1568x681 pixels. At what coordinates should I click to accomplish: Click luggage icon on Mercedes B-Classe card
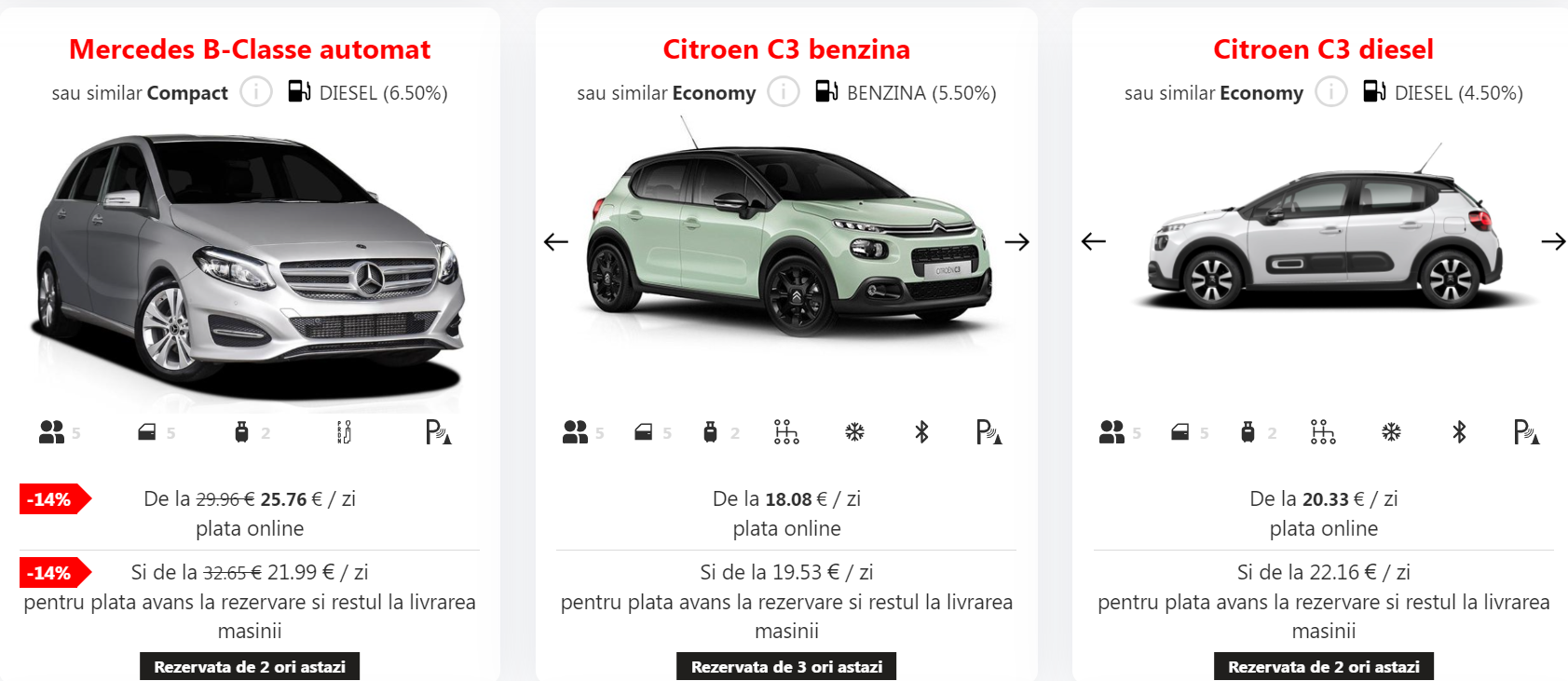[241, 431]
